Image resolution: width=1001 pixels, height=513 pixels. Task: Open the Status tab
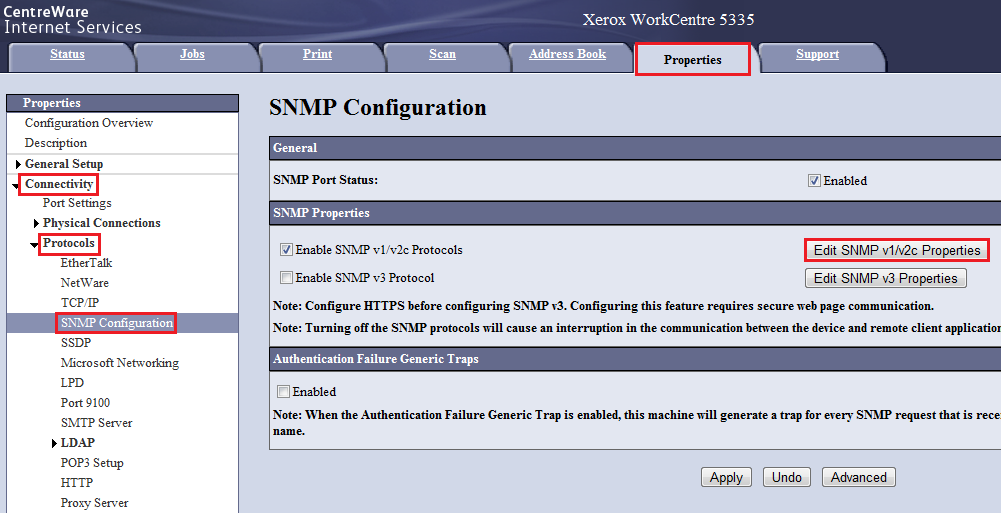(67, 55)
